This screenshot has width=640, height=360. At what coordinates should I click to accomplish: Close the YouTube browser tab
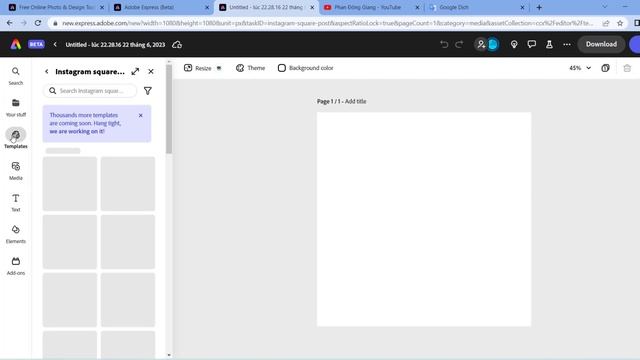[x=417, y=7]
